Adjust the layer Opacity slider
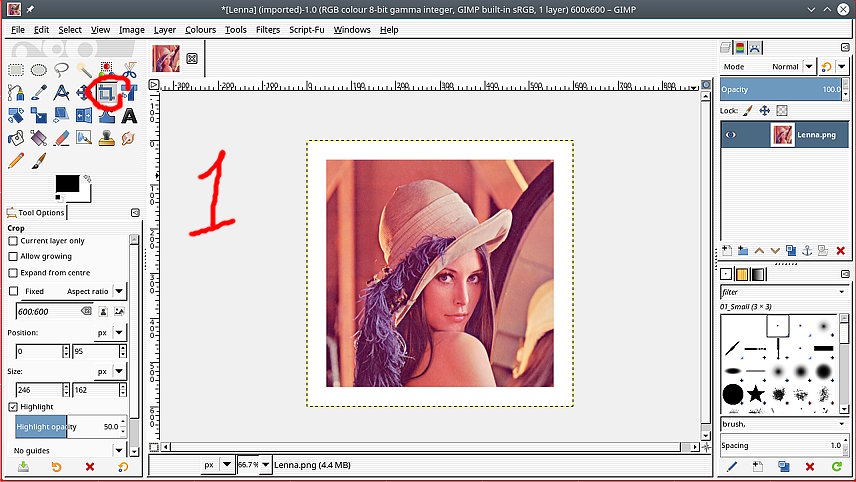The height and width of the screenshot is (482, 856). [x=781, y=90]
